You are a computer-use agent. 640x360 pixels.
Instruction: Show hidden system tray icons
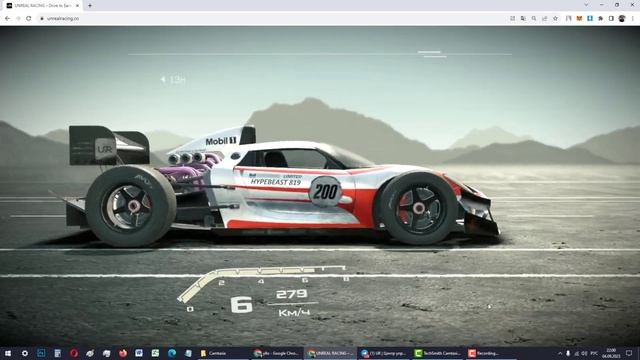click(560, 353)
